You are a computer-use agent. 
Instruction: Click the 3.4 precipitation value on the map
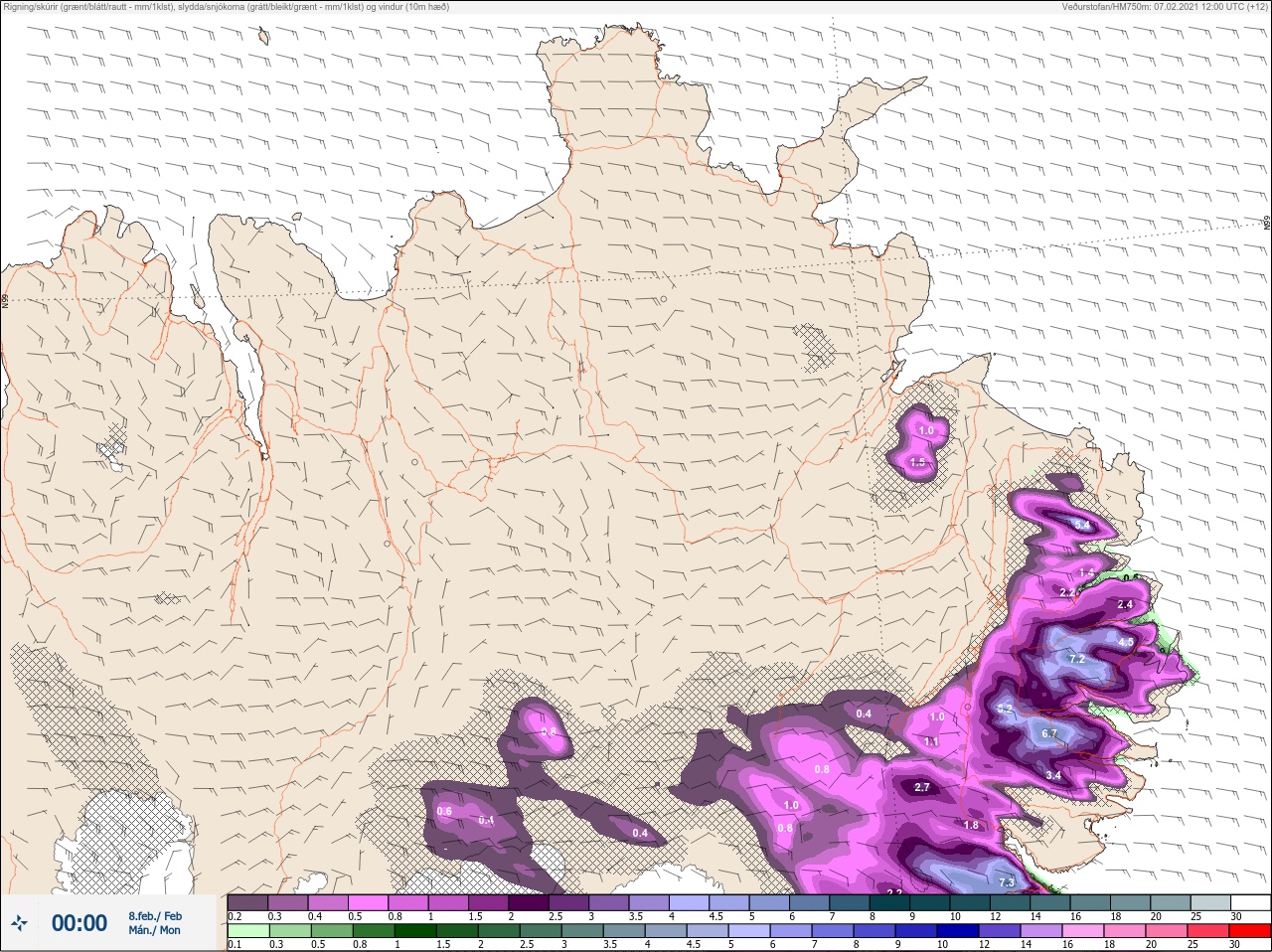(1053, 775)
